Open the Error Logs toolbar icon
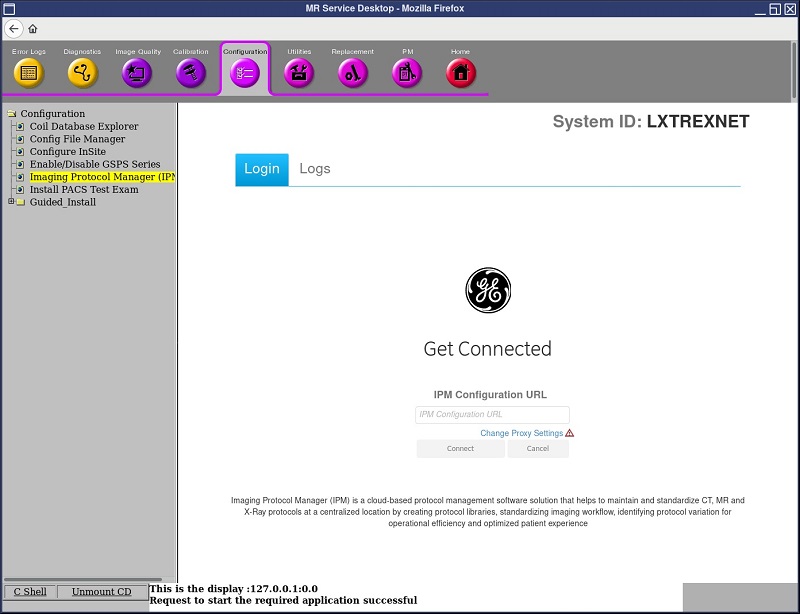Screen dimensions: 800x614 coord(29,72)
